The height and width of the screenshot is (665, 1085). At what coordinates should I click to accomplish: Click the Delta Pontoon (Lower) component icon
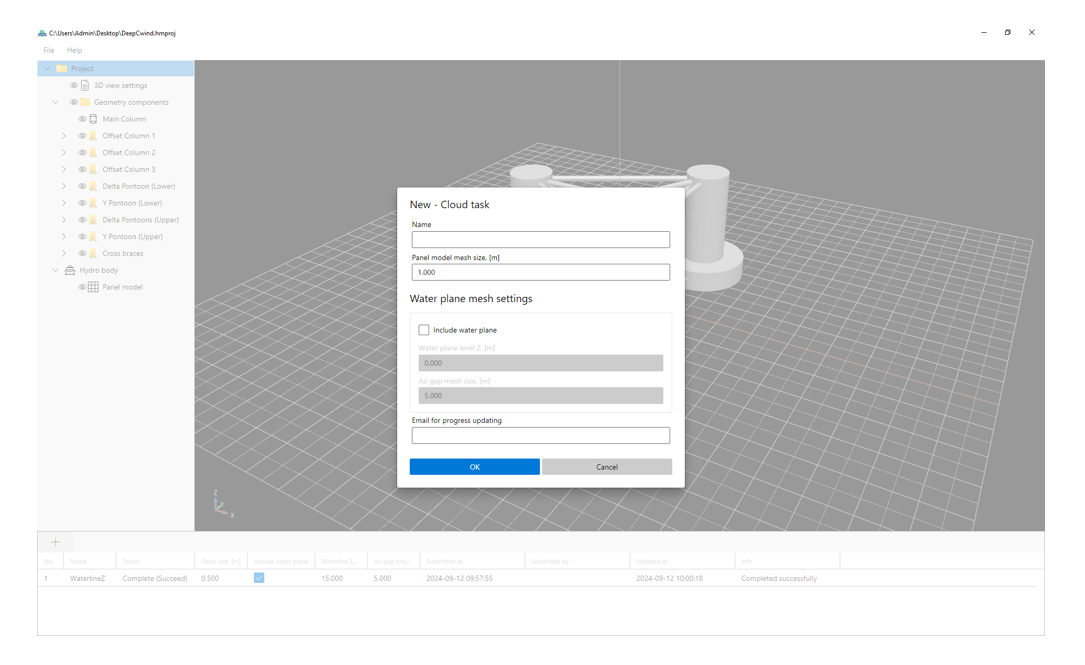tap(93, 186)
